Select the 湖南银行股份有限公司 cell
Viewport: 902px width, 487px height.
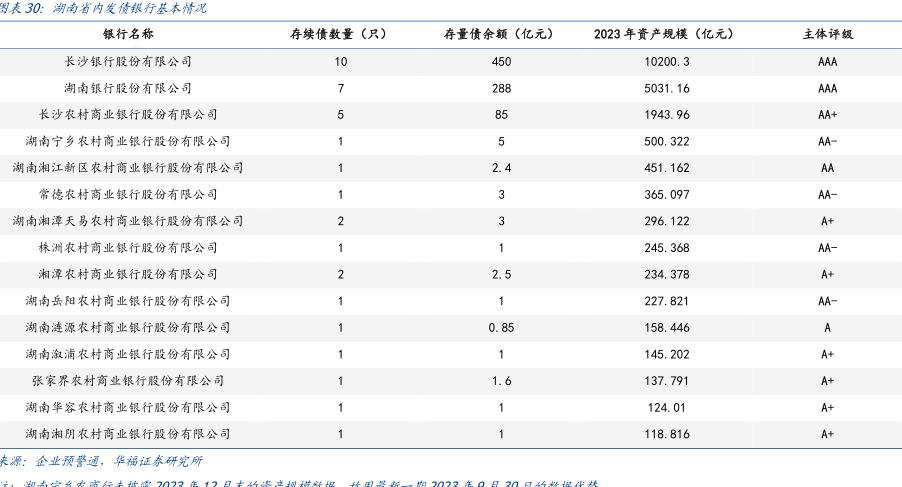[x=128, y=88]
